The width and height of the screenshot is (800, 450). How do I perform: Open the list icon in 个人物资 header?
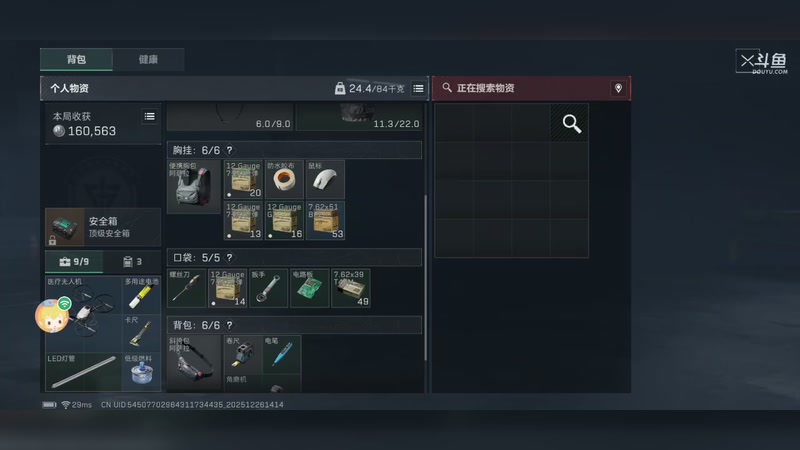tap(418, 89)
